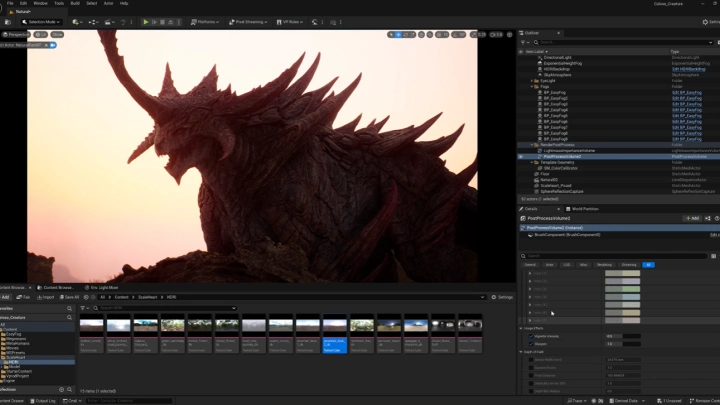Click the Show button in the viewport
Screen dimensions: 720x405
click(x=57, y=34)
